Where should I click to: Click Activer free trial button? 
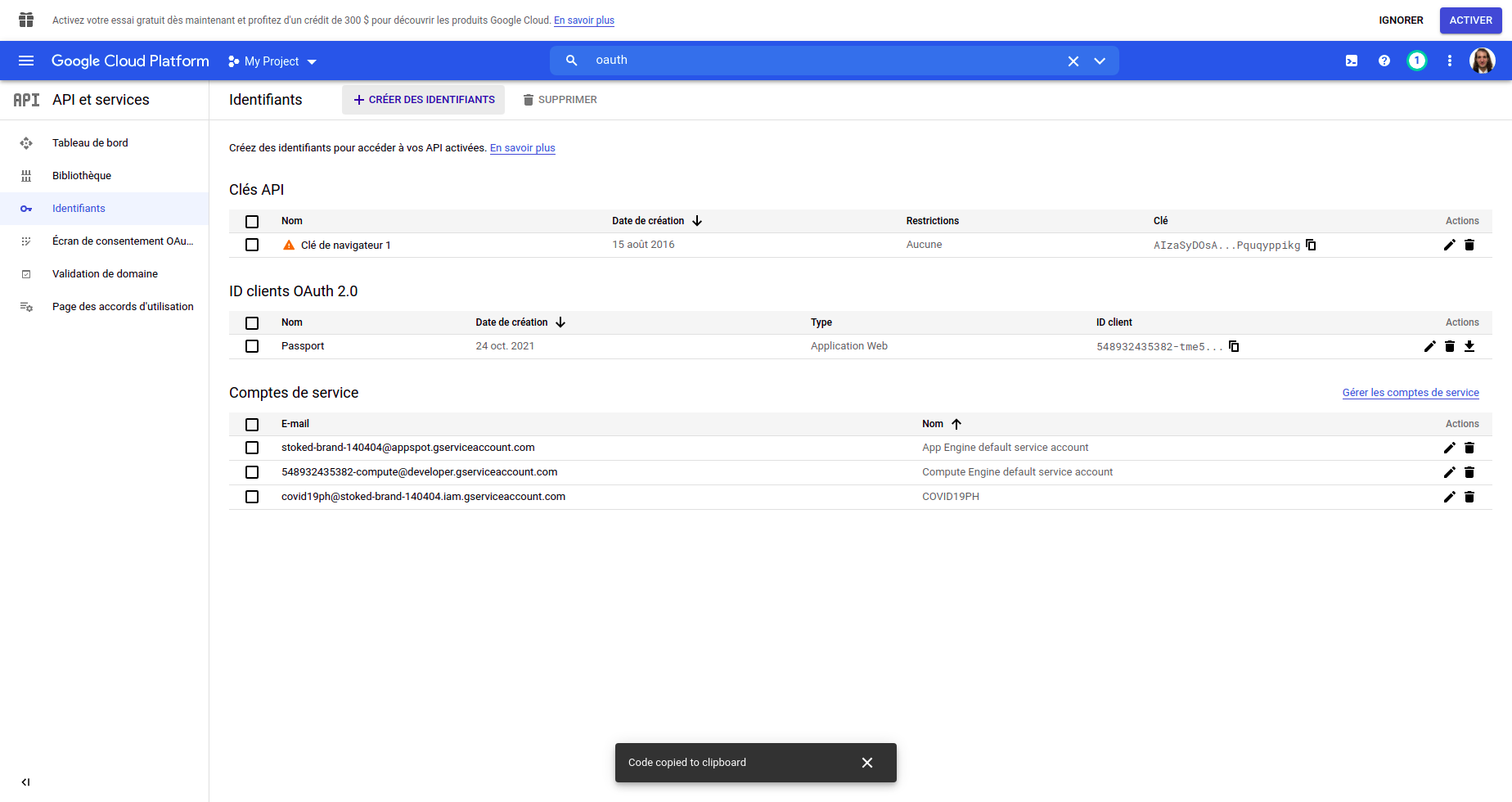[1470, 20]
